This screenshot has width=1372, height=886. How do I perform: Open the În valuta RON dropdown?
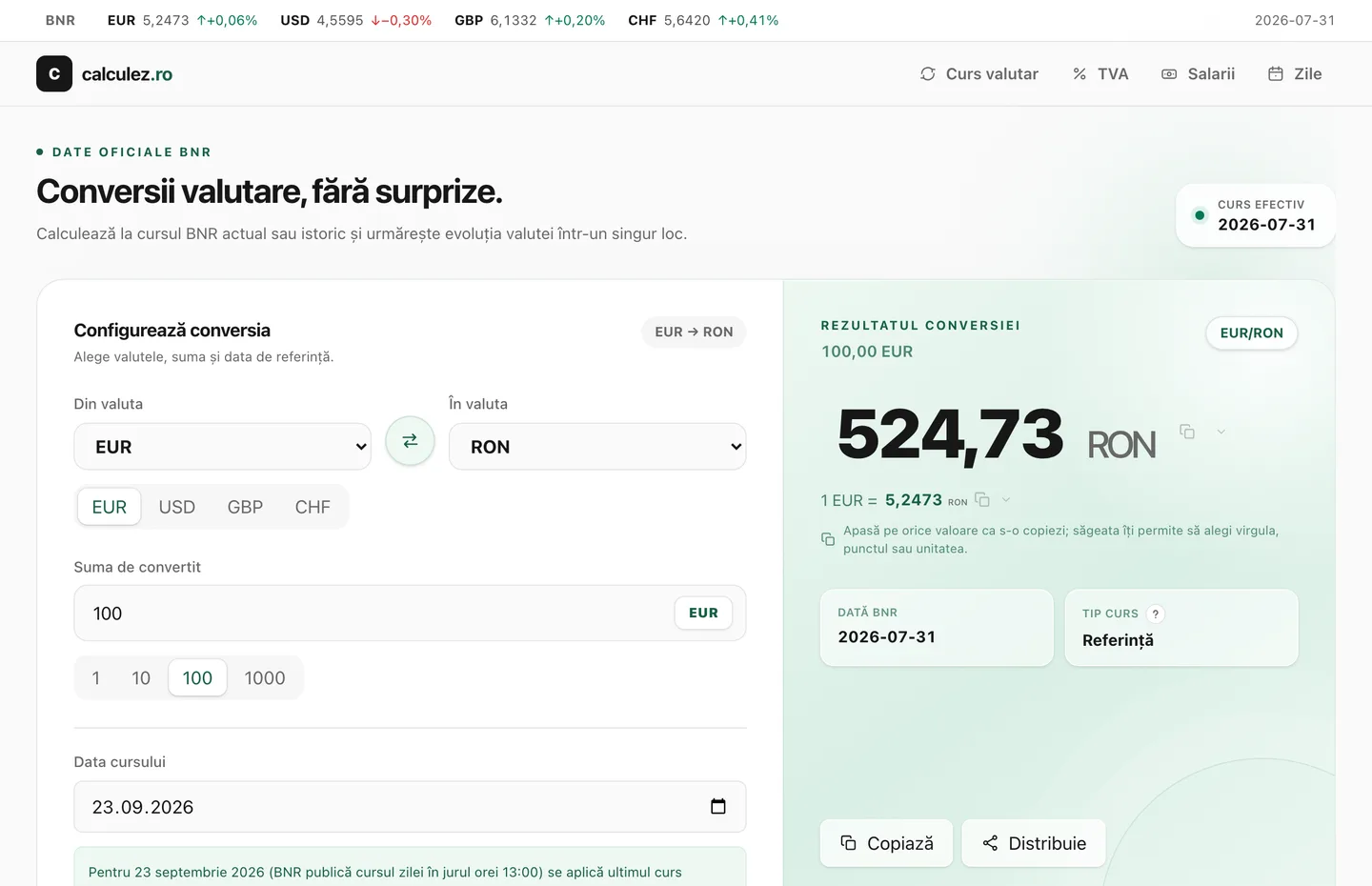(x=597, y=447)
